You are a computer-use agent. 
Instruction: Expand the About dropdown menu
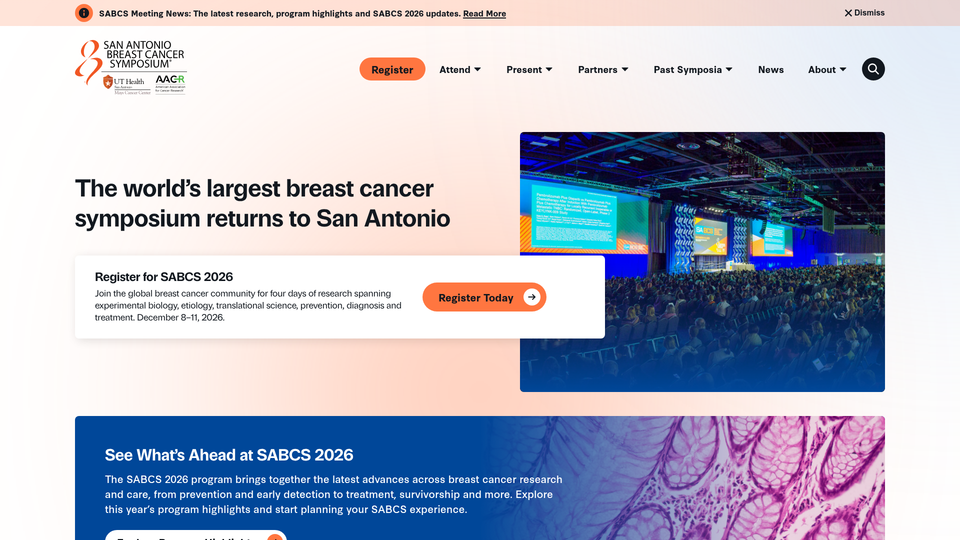827,70
